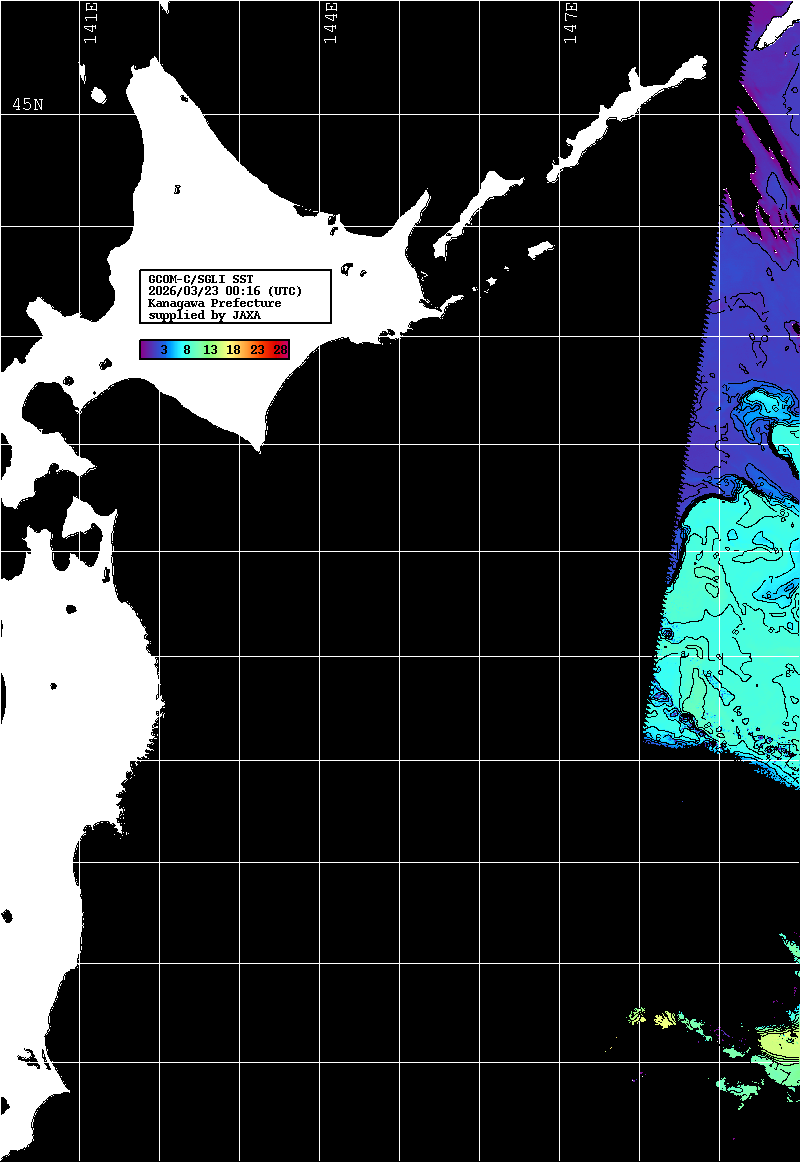Pick the value 28 on the color scale
800x1162 pixels.
coord(280,350)
